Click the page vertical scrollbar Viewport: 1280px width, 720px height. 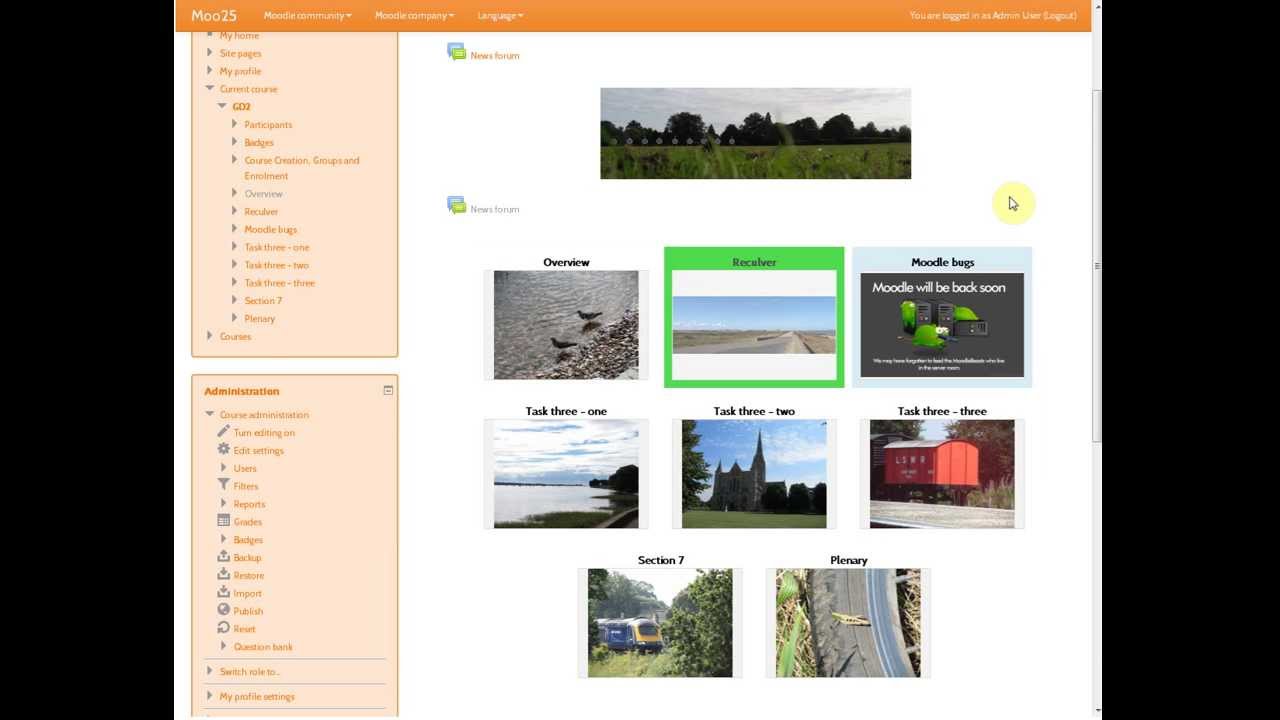point(1097,265)
